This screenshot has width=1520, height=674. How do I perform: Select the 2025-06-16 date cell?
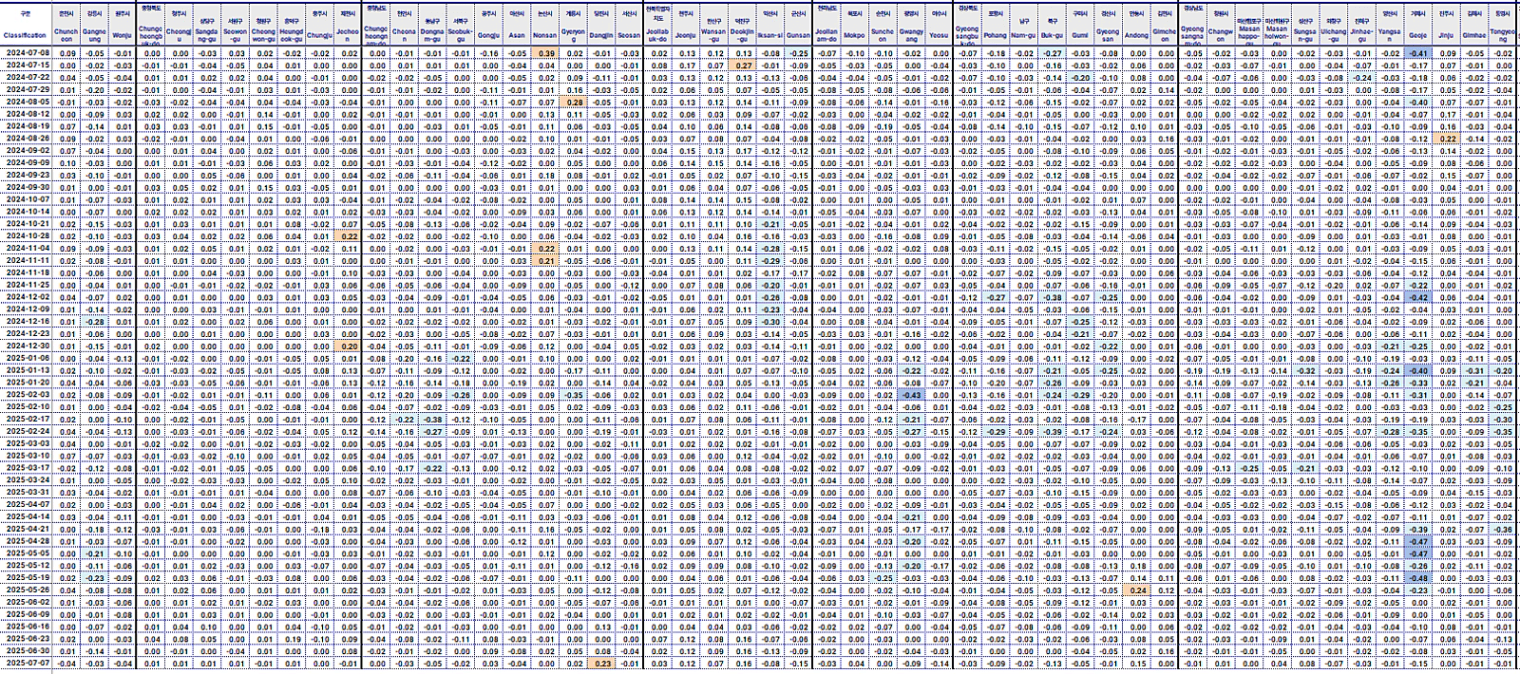coord(25,626)
